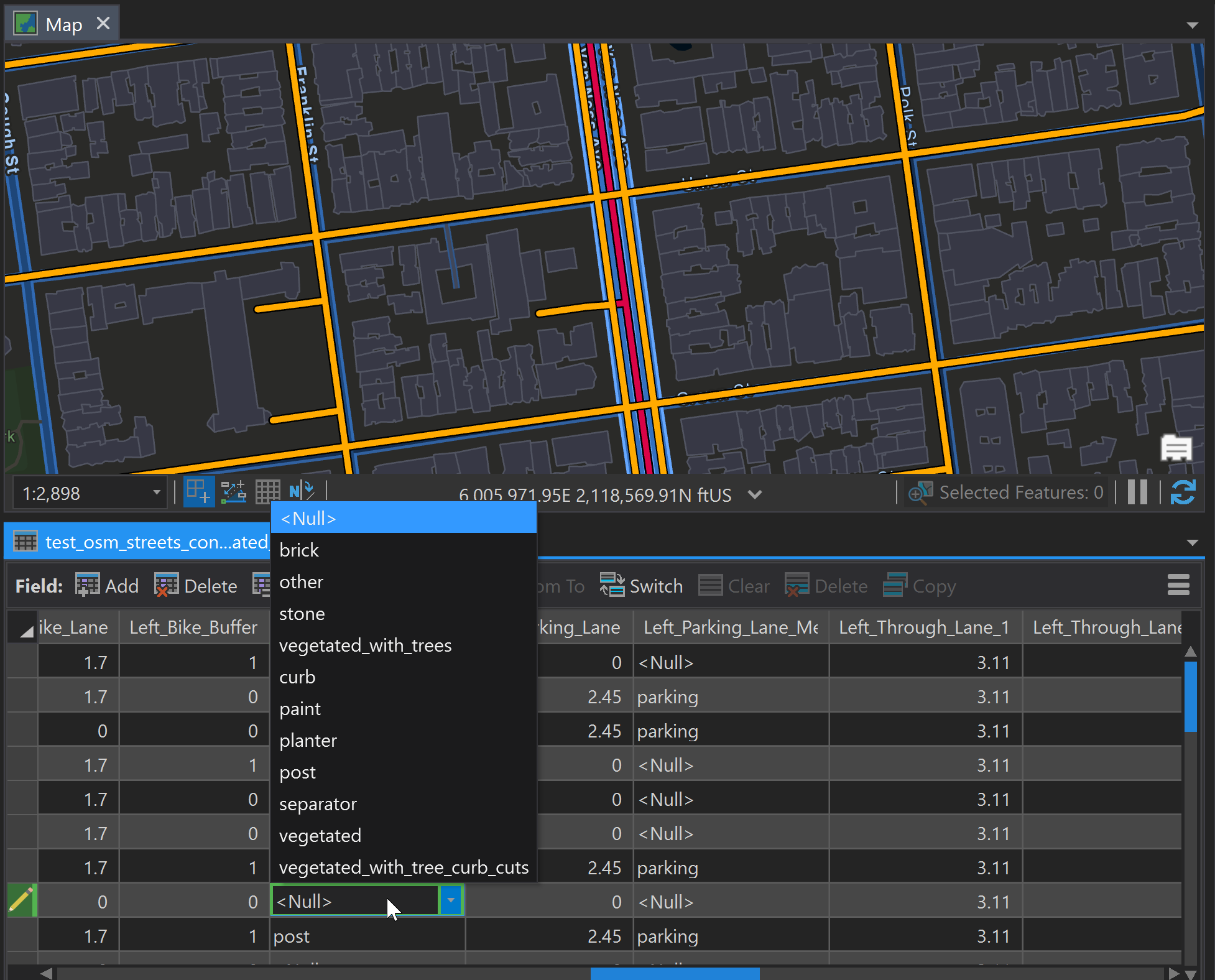1215x980 pixels.
Task: Switch to the Map tab
Action: [62, 23]
